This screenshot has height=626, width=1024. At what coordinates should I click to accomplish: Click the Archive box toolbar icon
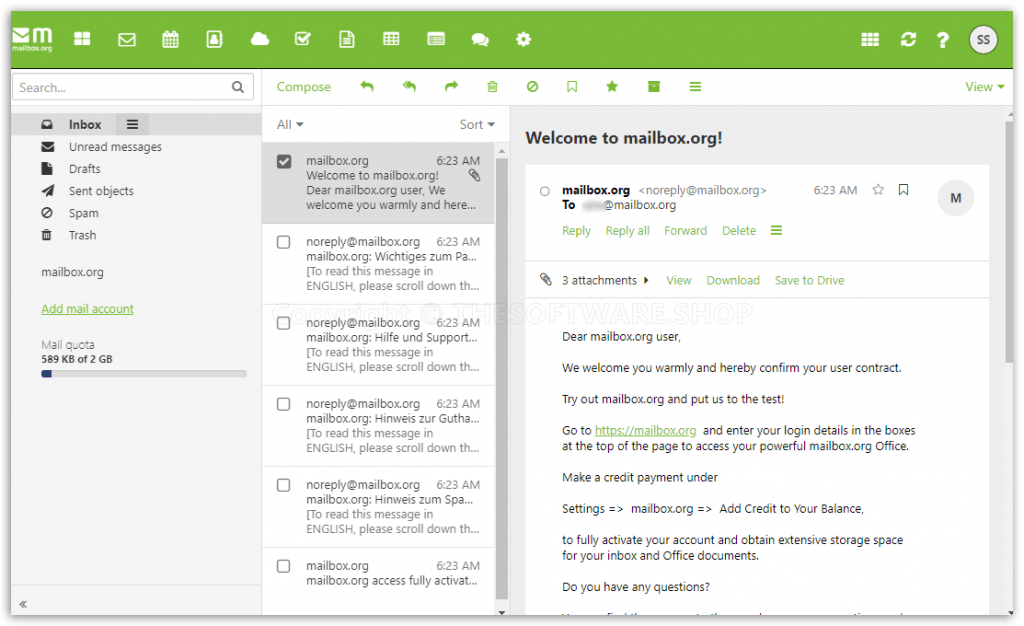(654, 86)
